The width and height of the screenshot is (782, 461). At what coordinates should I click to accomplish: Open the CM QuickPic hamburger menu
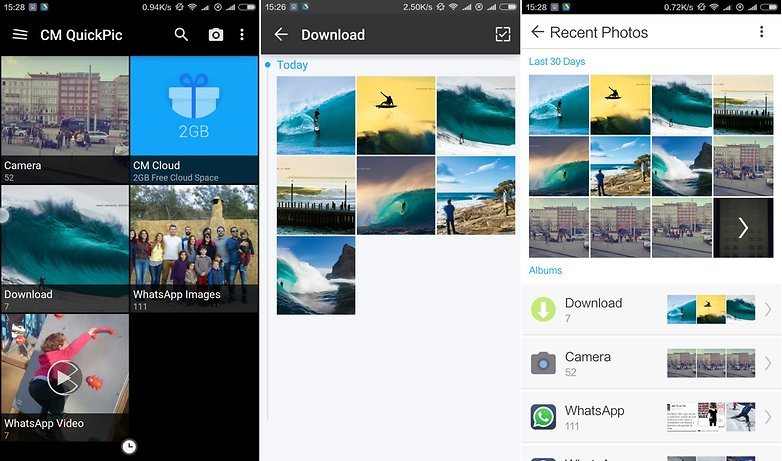[20, 35]
